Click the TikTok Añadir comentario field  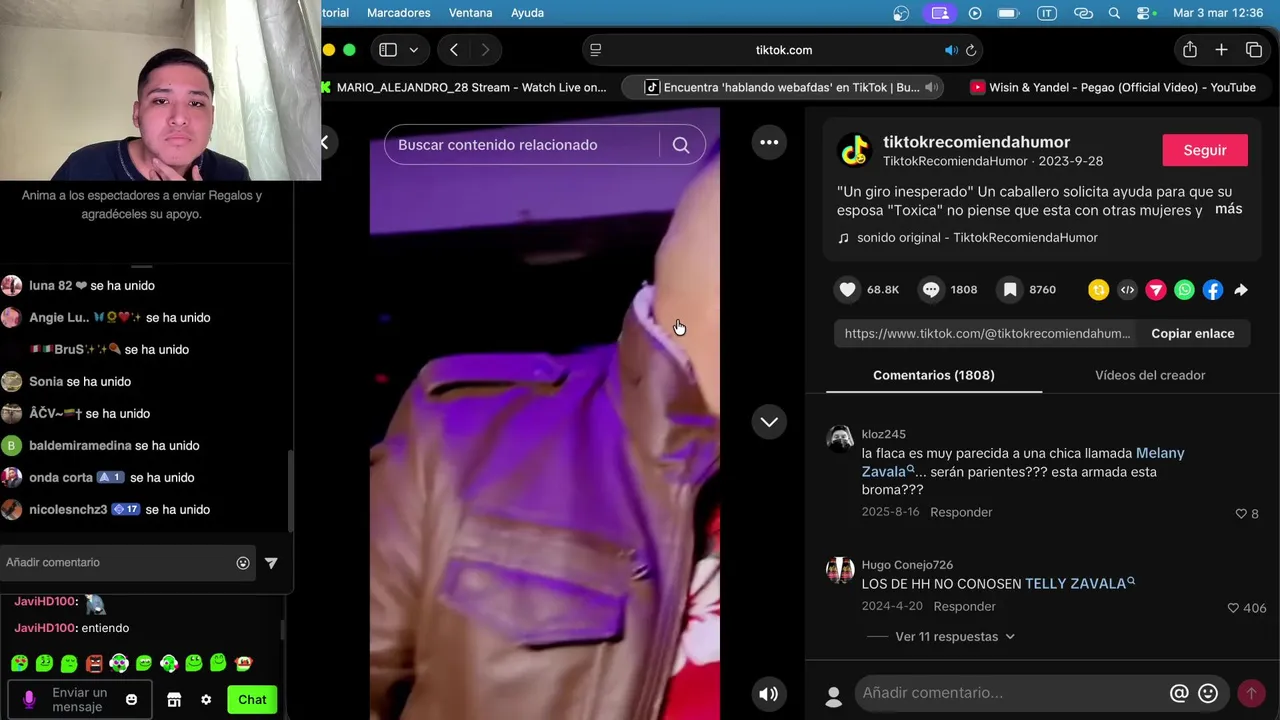(1010, 693)
